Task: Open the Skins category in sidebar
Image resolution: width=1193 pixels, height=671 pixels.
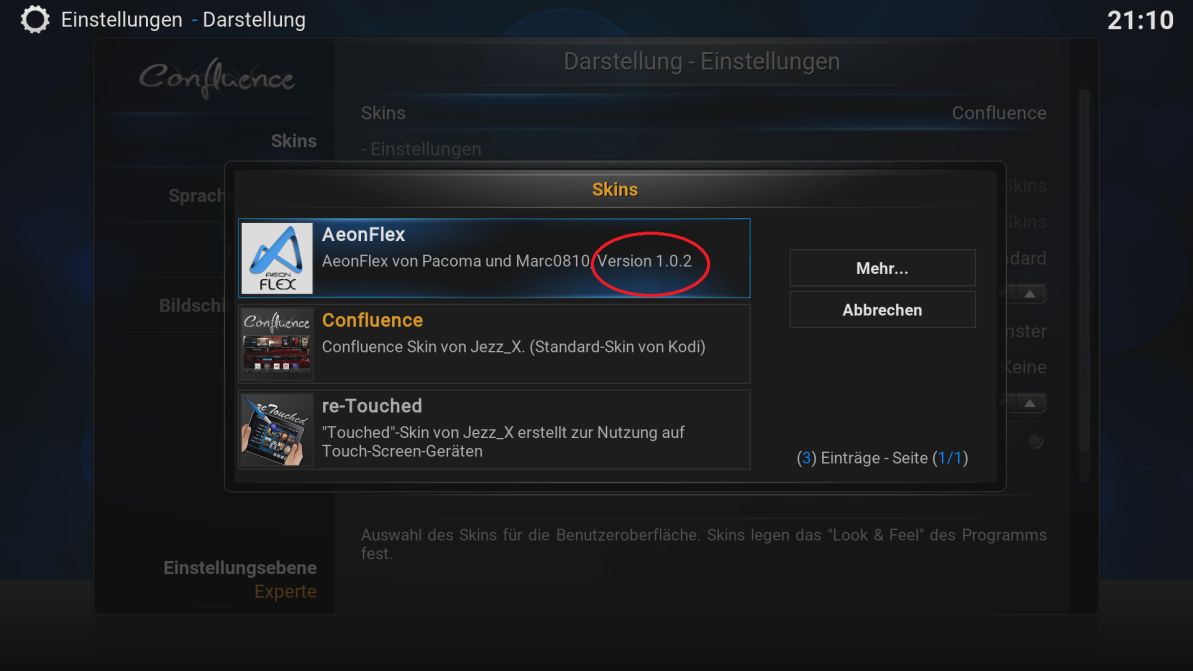Action: (x=294, y=141)
